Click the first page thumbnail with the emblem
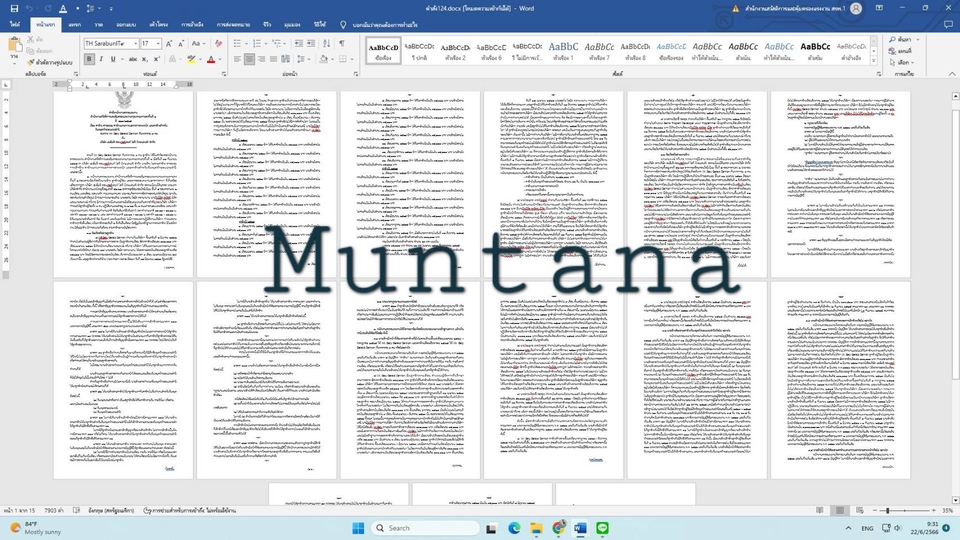960x540 pixels. 123,184
